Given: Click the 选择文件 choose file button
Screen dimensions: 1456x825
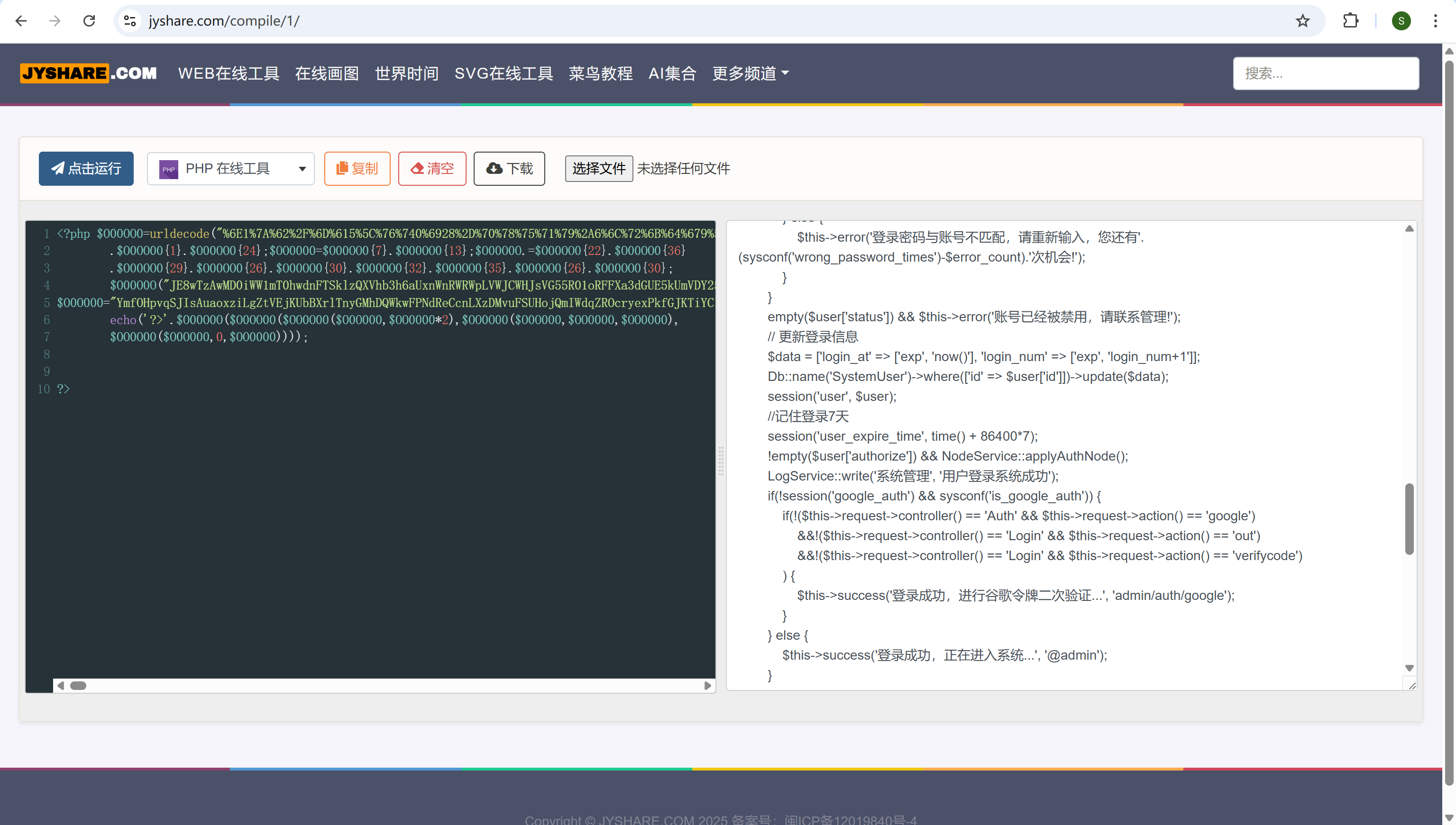Looking at the screenshot, I should (598, 168).
